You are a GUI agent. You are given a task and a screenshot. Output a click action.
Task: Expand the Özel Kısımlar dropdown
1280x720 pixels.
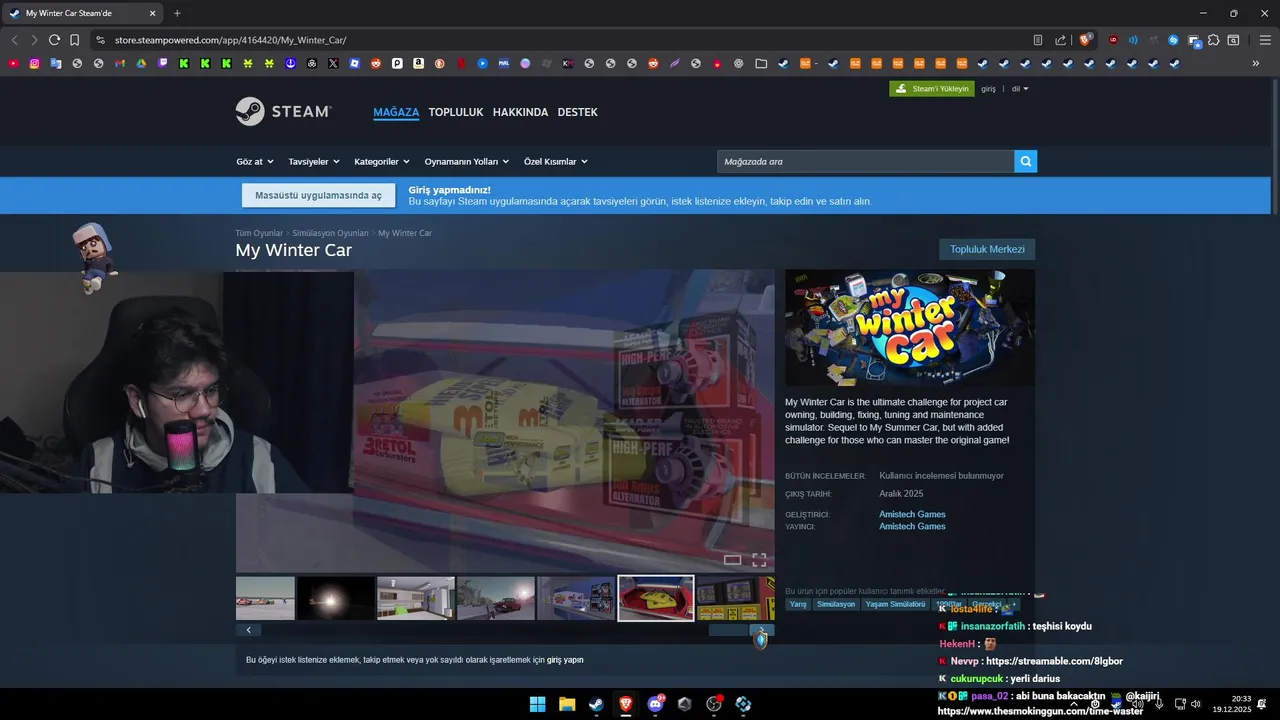pyautogui.click(x=556, y=161)
